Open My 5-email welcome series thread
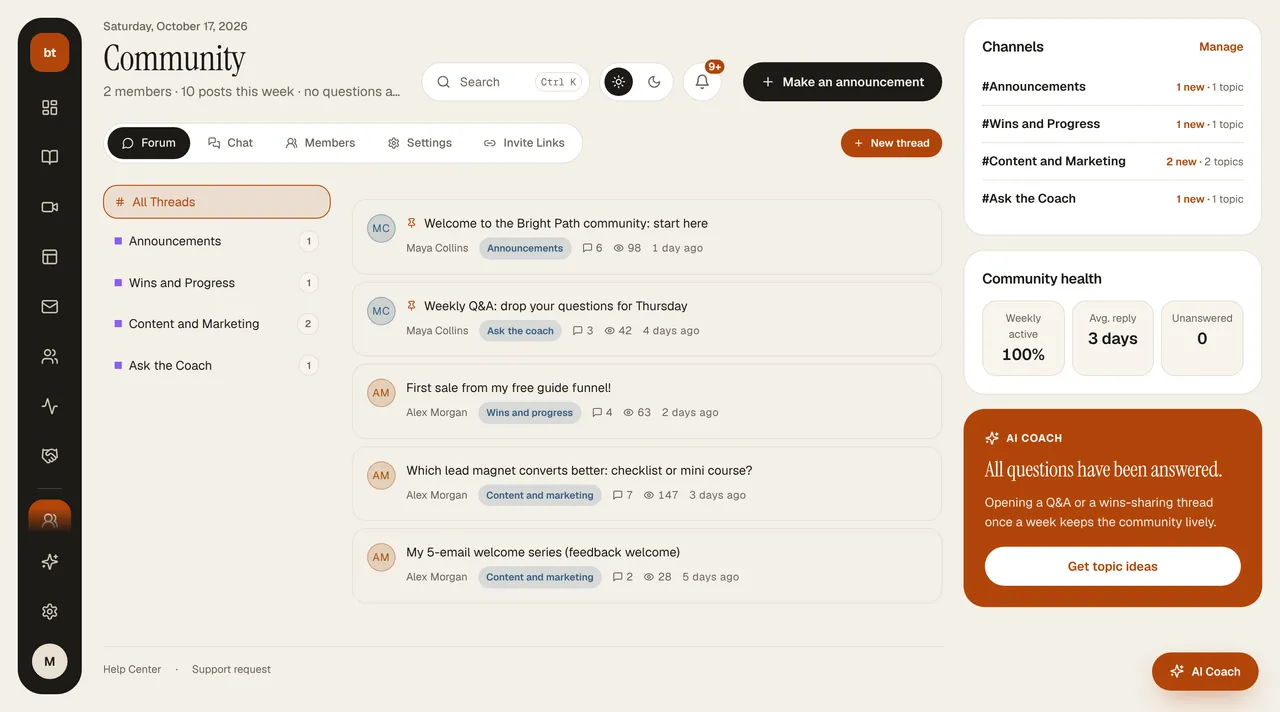The width and height of the screenshot is (1280, 712). click(543, 553)
